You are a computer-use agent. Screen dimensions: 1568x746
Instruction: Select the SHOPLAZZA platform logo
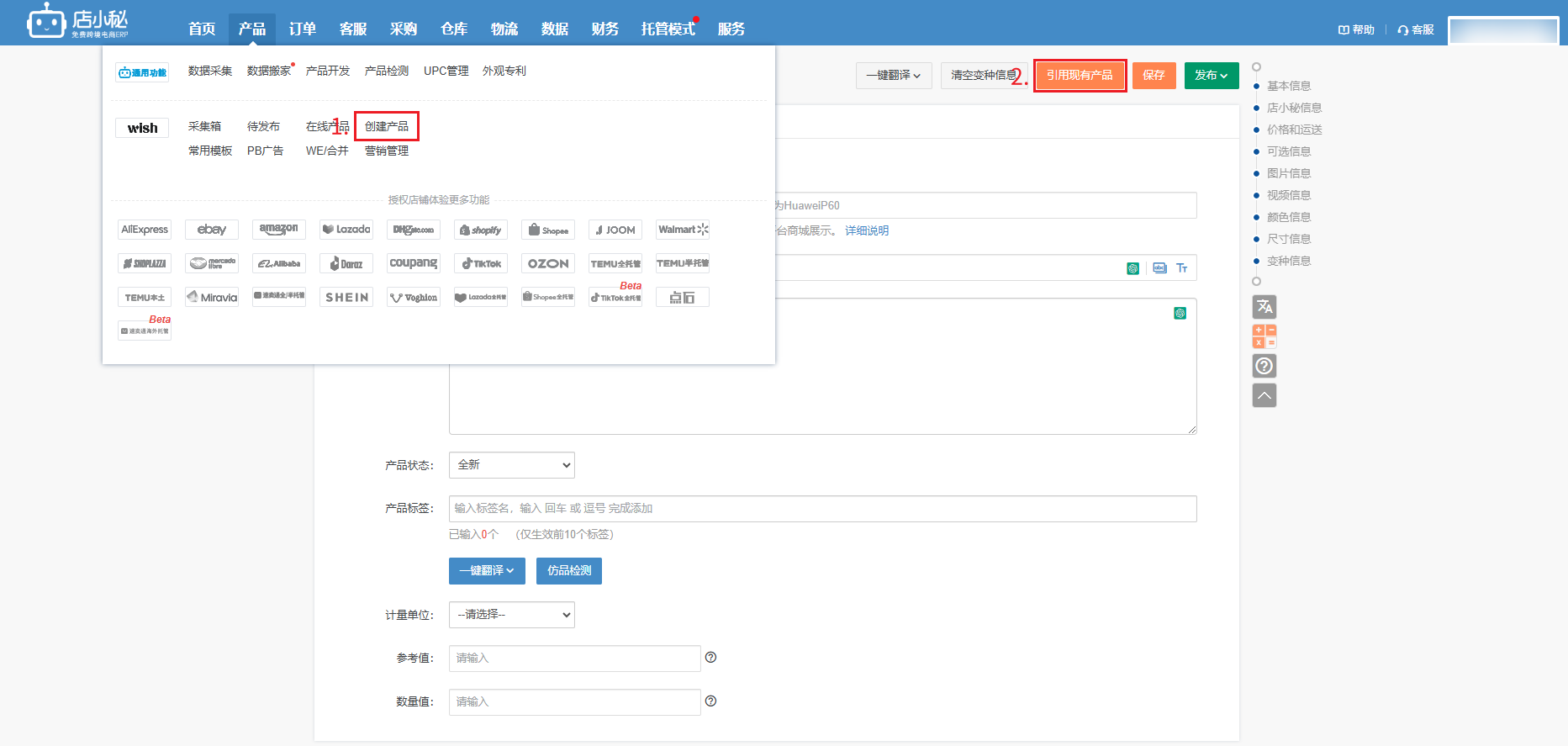145,263
